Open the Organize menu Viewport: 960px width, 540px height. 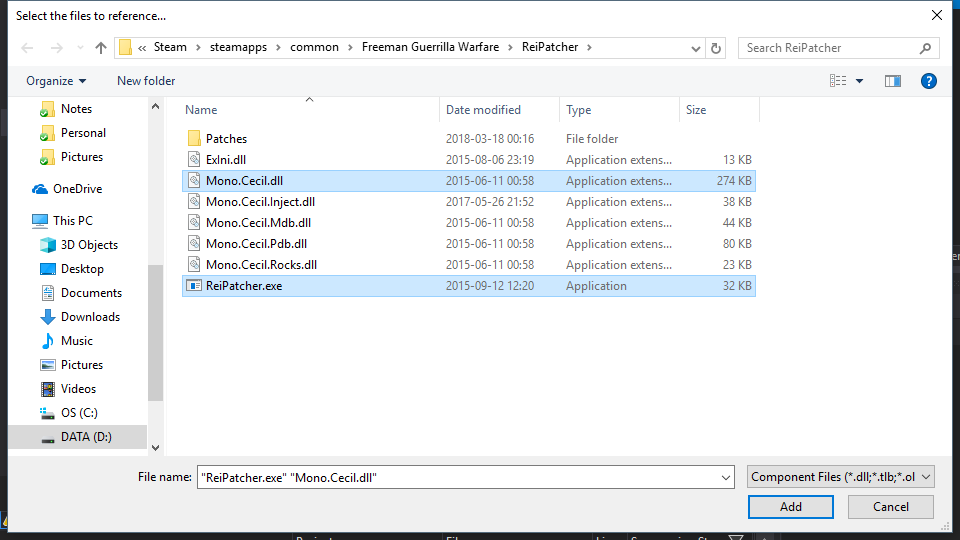(56, 81)
